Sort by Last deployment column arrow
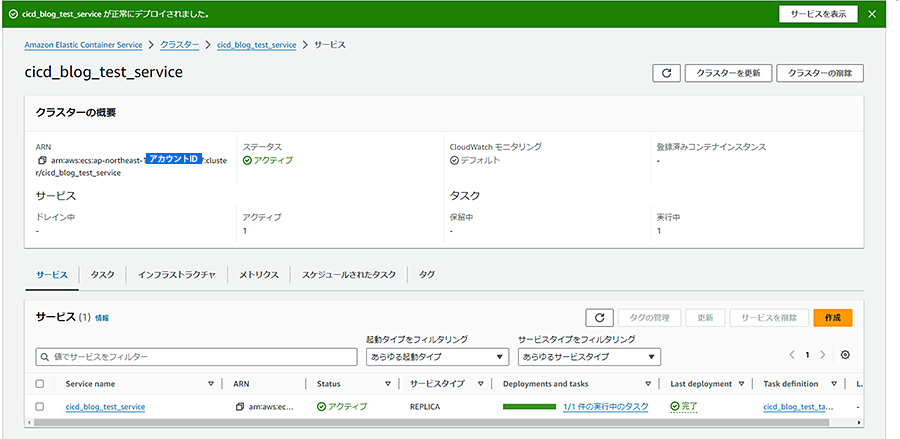This screenshot has height=439, width=900. click(741, 384)
